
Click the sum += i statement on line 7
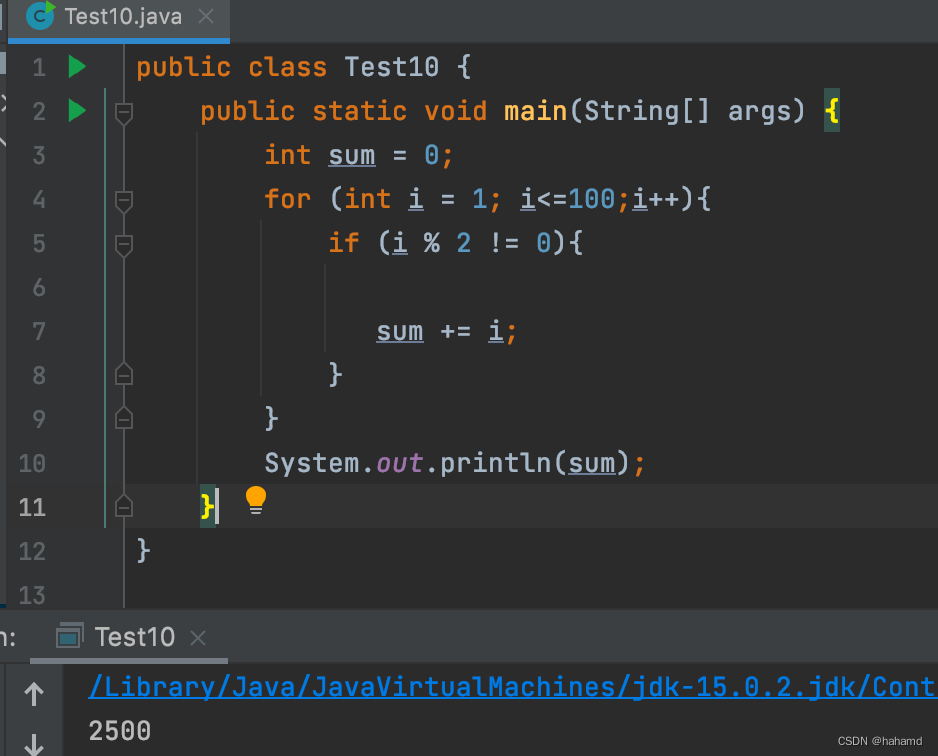tap(446, 331)
